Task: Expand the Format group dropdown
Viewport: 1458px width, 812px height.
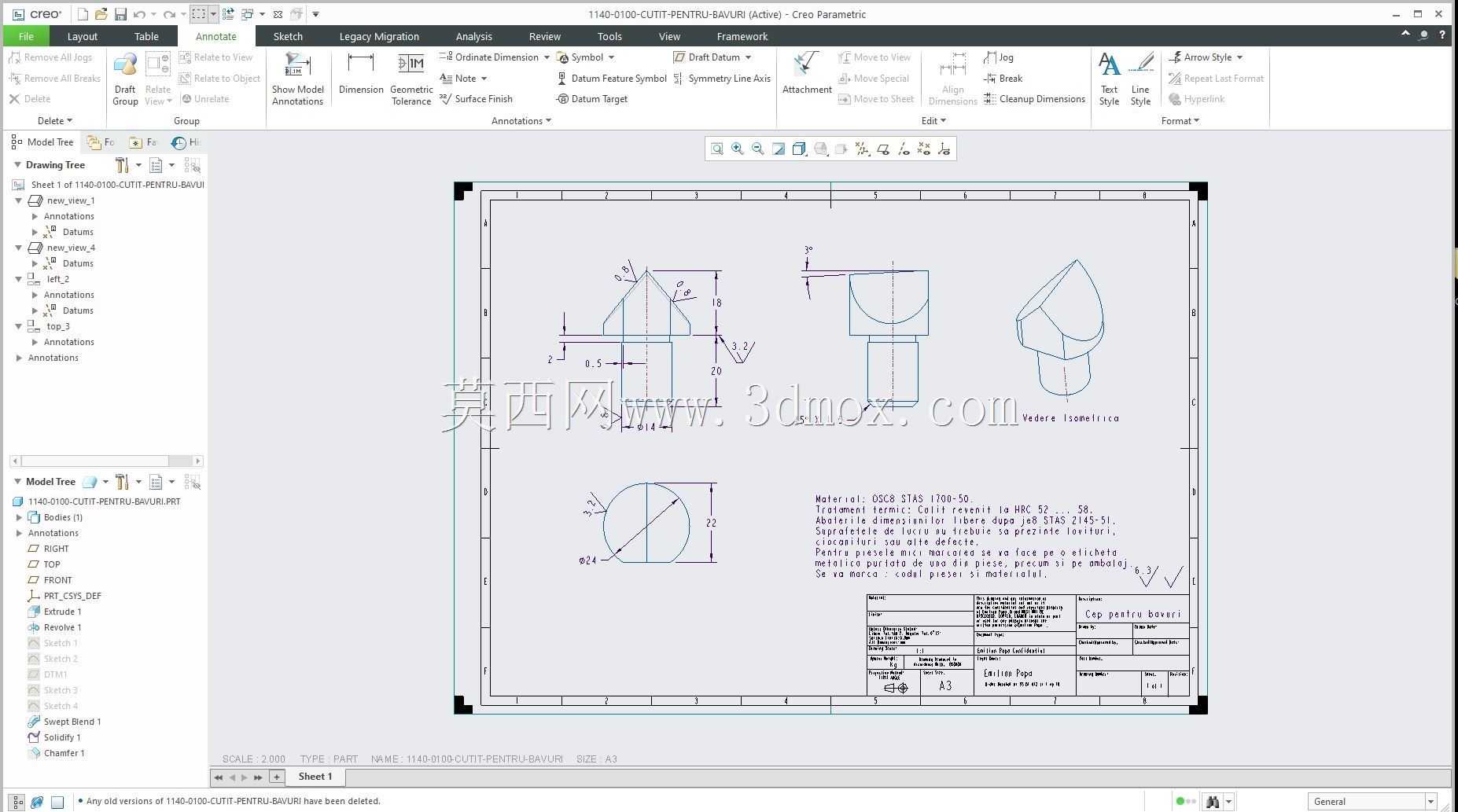Action: point(1180,121)
